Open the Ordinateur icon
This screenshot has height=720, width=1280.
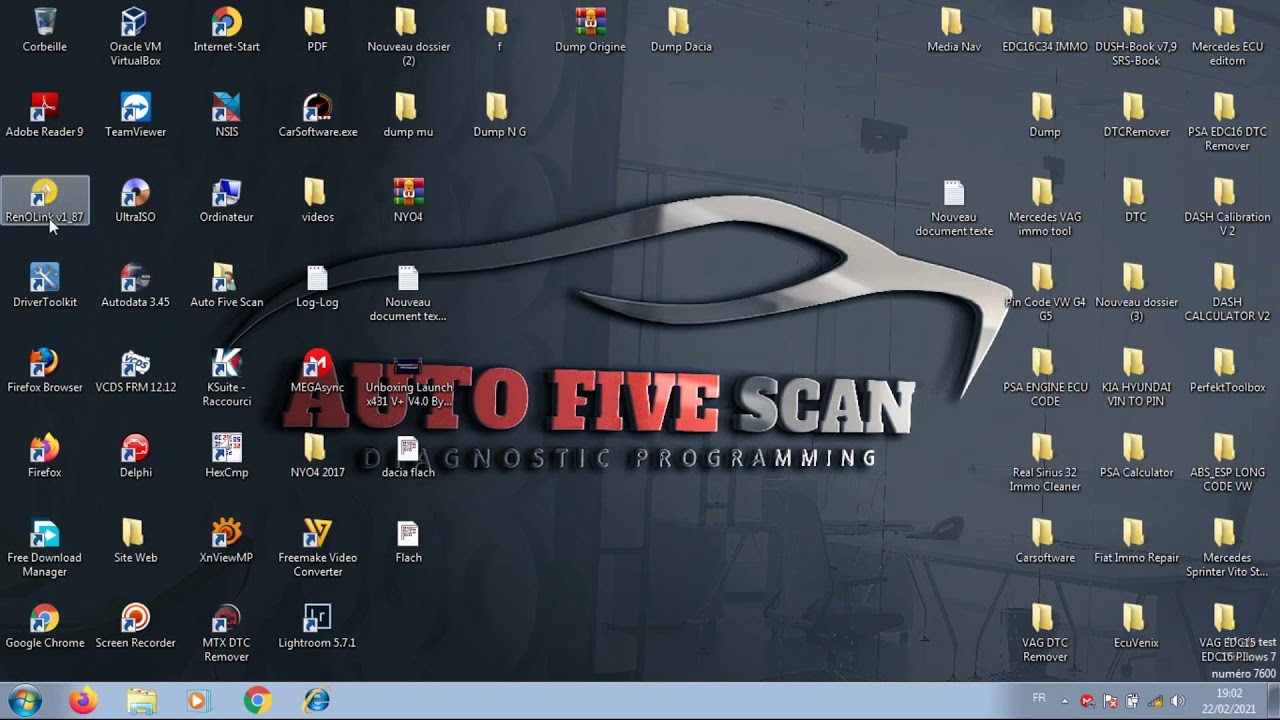pyautogui.click(x=226, y=200)
